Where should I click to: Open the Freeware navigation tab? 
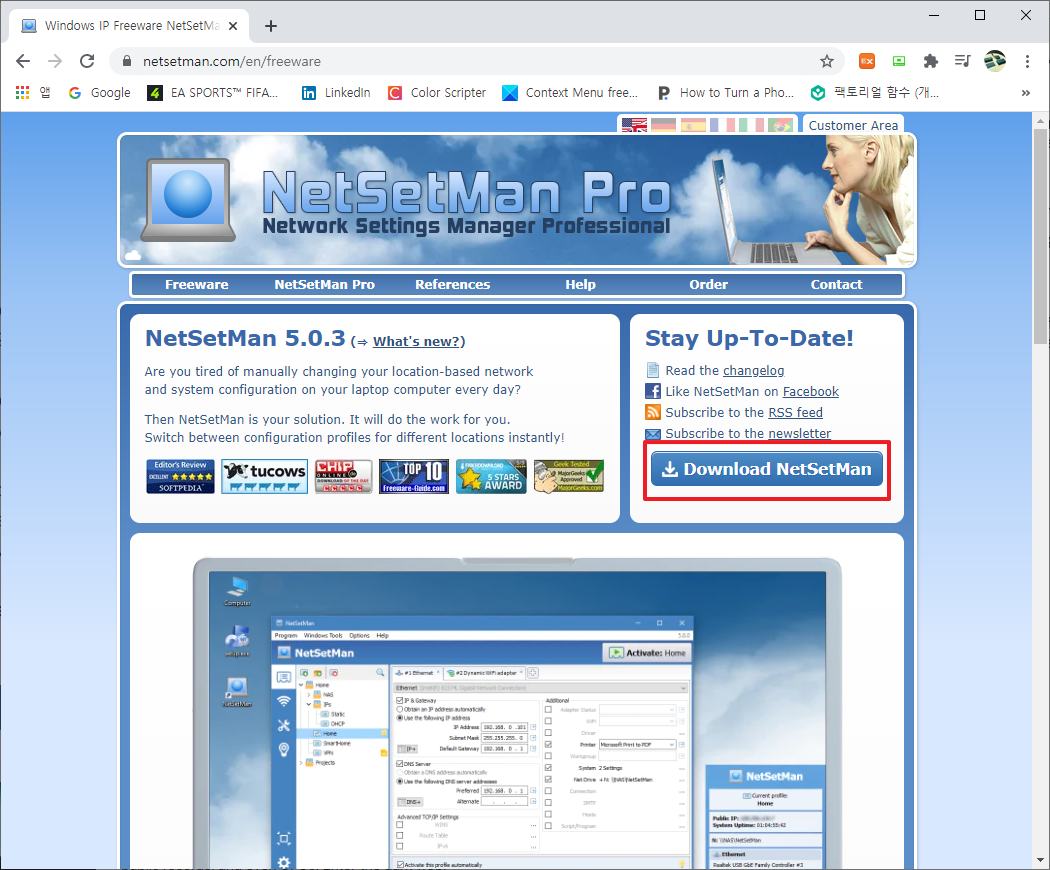click(x=196, y=285)
